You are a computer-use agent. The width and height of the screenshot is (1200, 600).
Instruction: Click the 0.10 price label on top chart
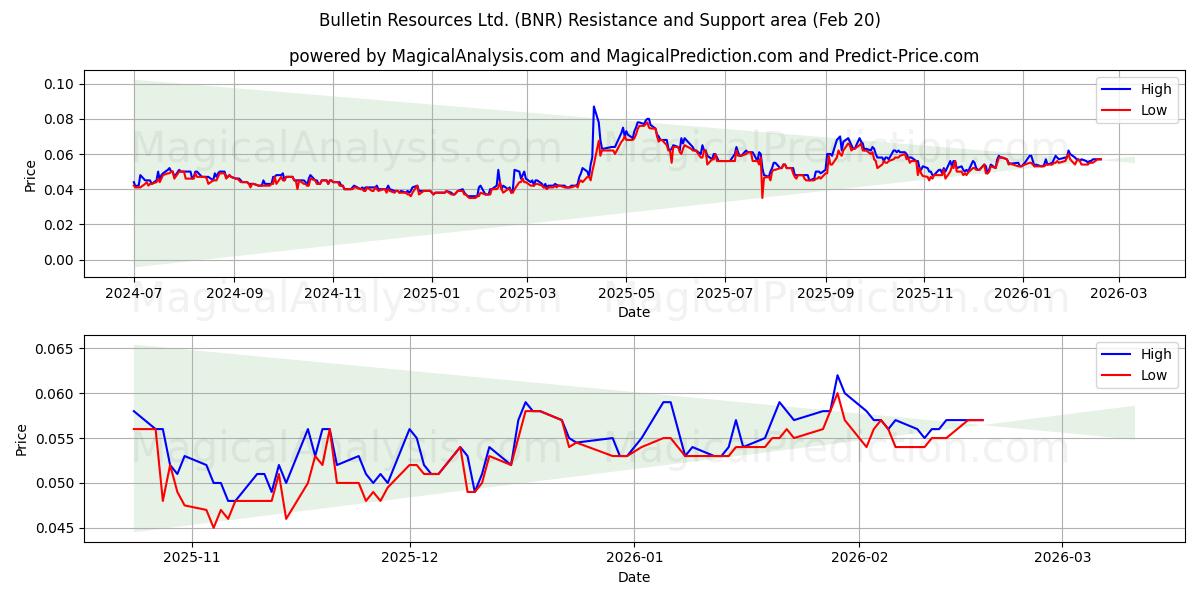point(59,84)
